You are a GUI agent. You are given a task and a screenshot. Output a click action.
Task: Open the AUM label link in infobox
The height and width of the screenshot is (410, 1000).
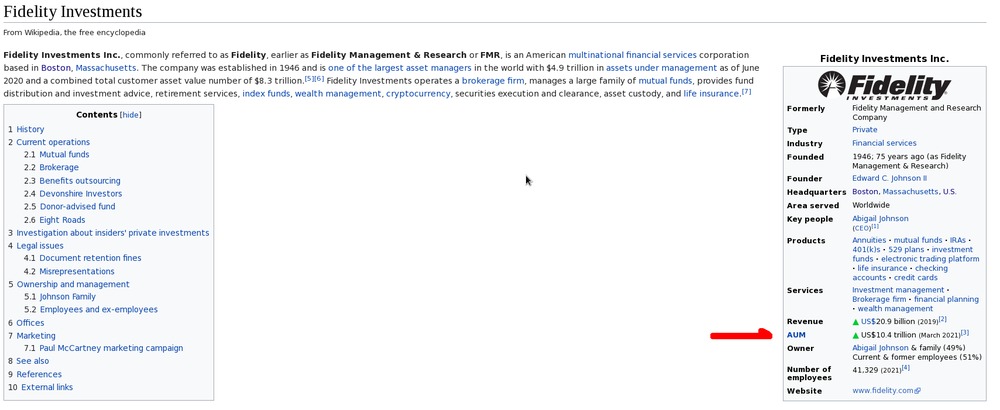[x=796, y=335]
